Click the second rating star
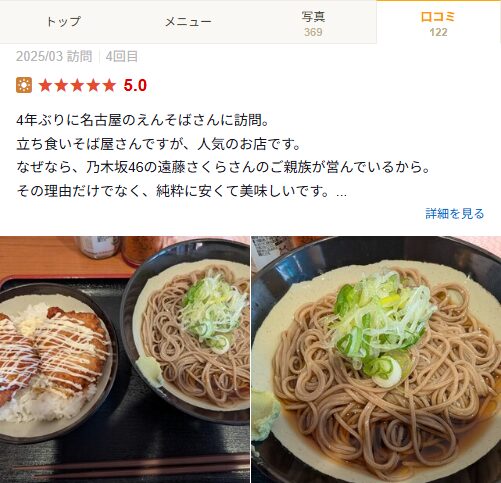This screenshot has height=483, width=501. (61, 85)
